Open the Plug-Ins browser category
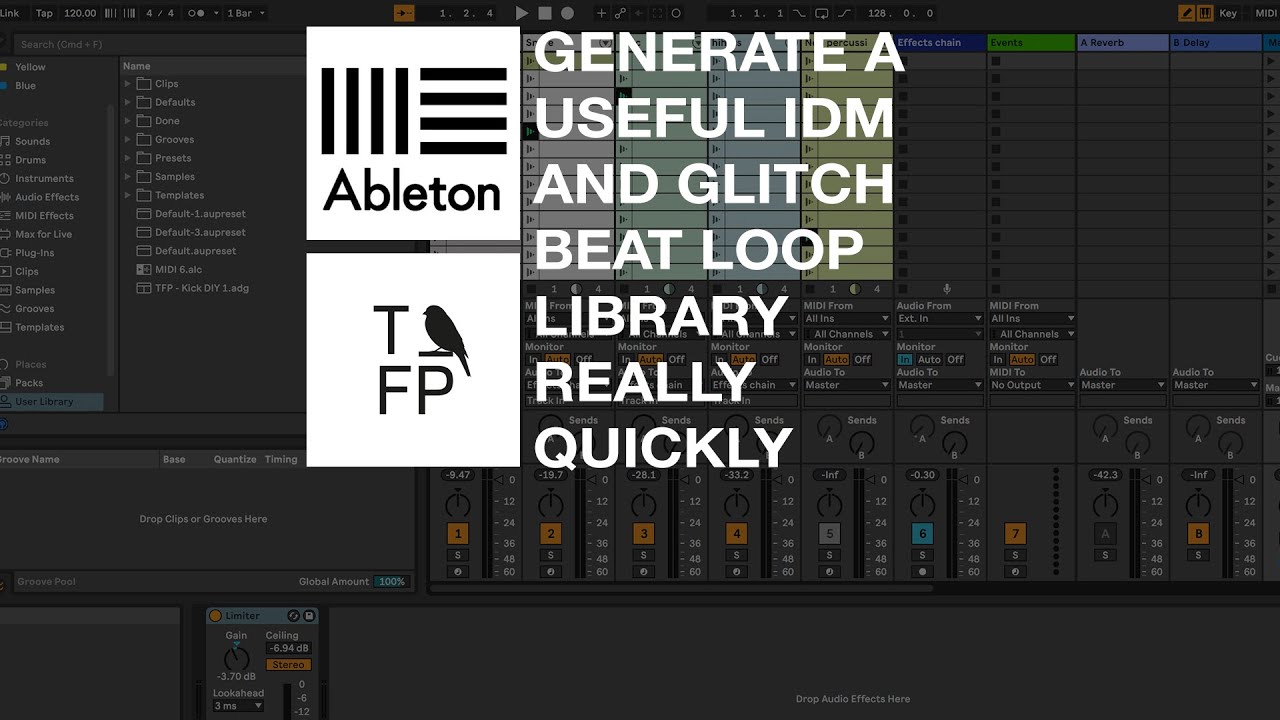Viewport: 1280px width, 720px height. [34, 253]
